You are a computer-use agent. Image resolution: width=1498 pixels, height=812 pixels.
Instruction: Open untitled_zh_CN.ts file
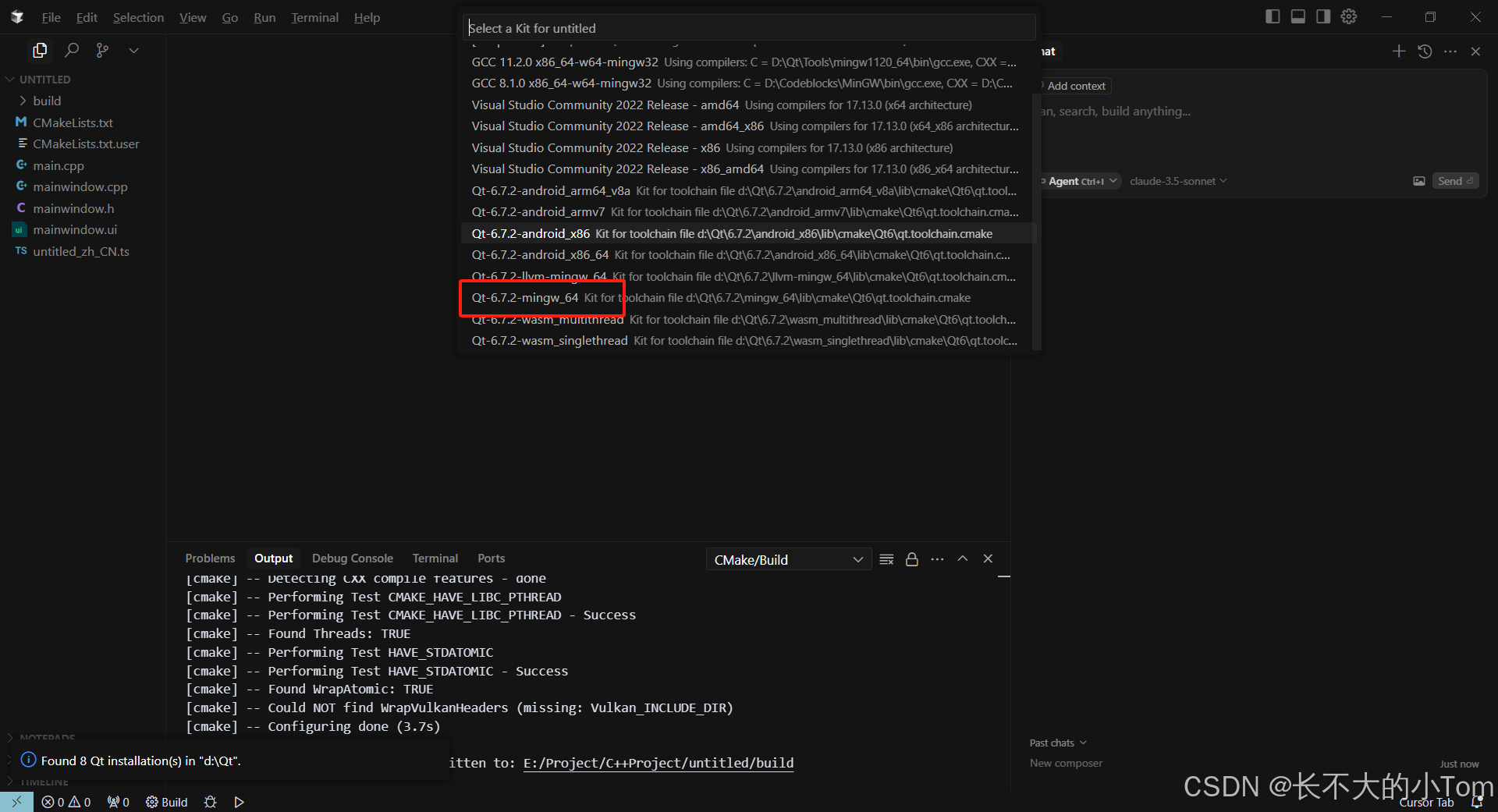coord(83,251)
